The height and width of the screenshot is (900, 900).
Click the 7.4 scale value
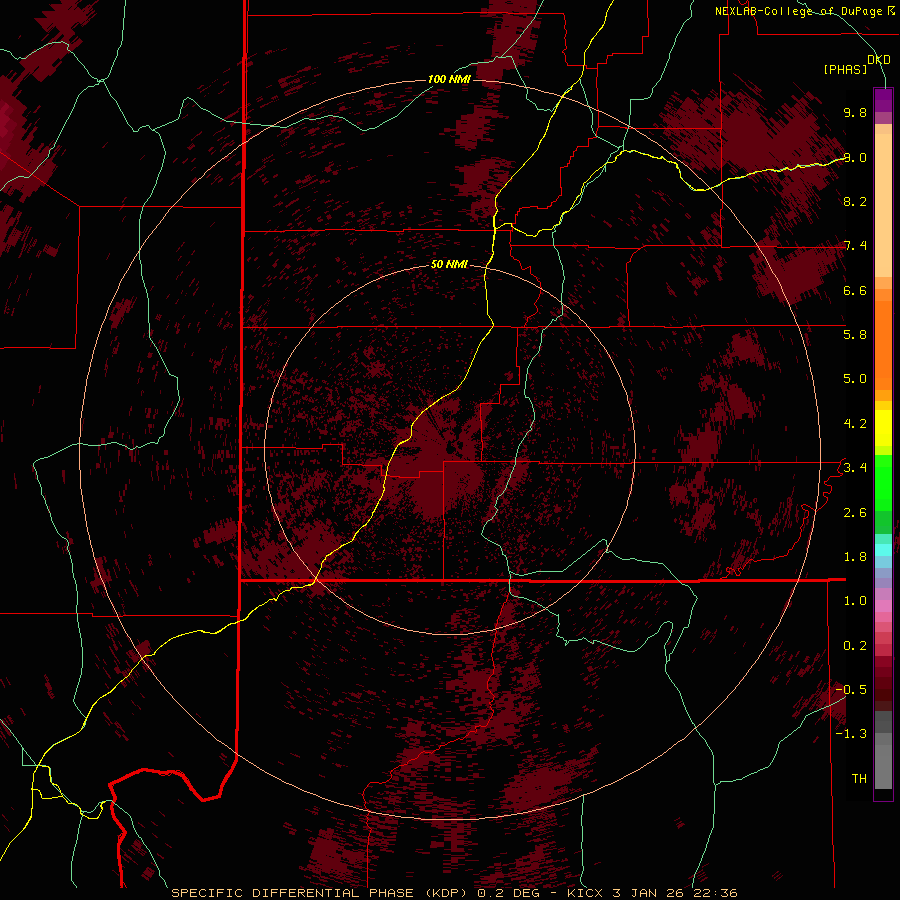pyautogui.click(x=855, y=246)
